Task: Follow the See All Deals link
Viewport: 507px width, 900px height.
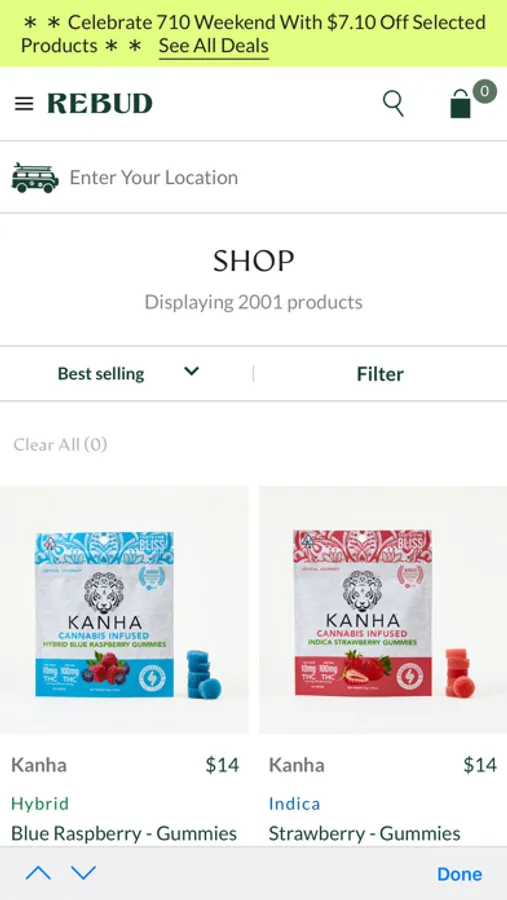Action: coord(214,46)
